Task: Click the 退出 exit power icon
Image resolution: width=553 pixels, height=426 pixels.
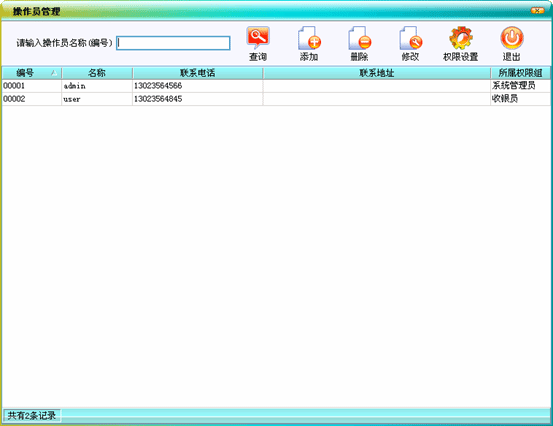Action: click(512, 37)
